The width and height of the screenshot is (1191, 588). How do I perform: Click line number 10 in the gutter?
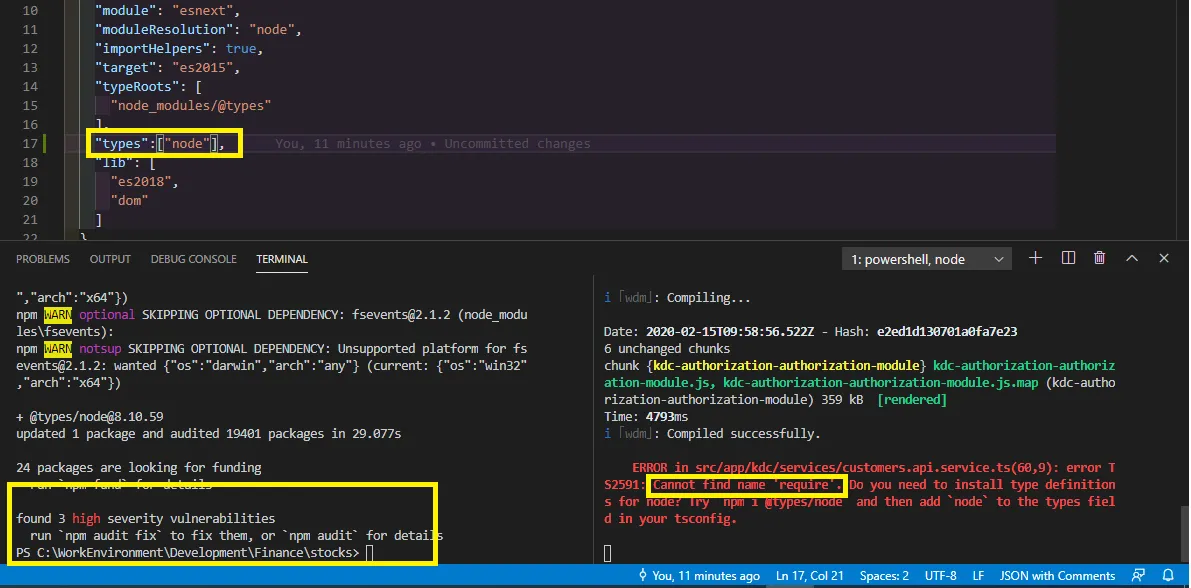click(30, 11)
